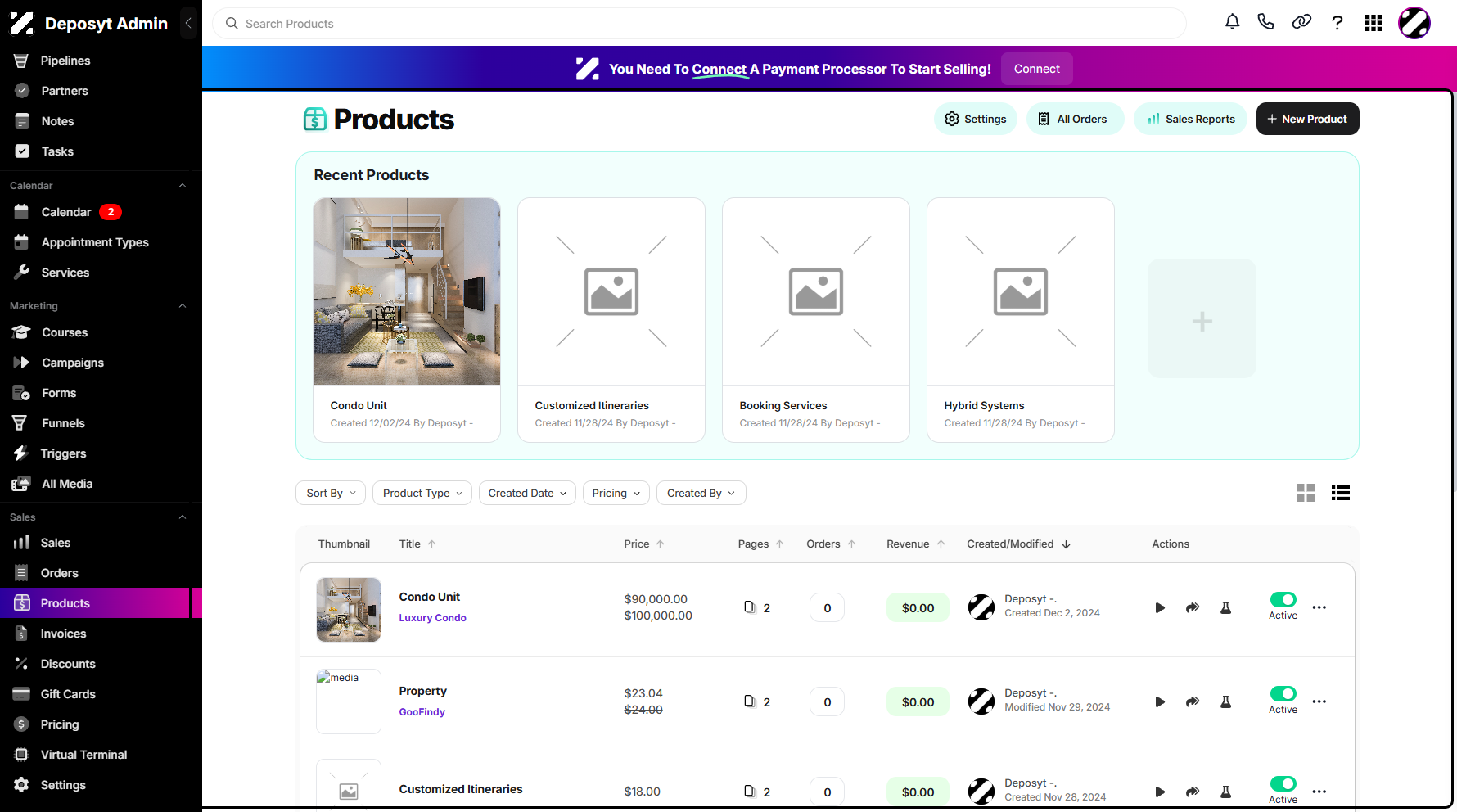Open the Sort By dropdown

(331, 493)
